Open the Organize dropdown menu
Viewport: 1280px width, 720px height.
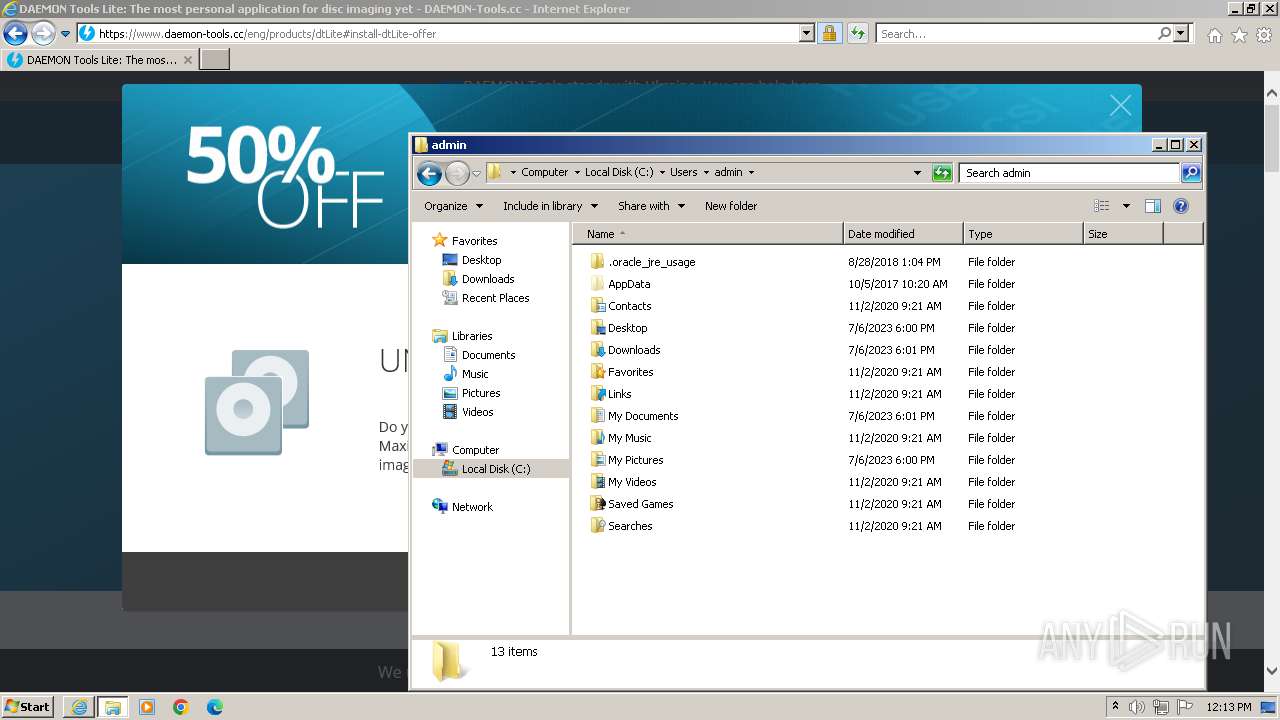tap(454, 206)
